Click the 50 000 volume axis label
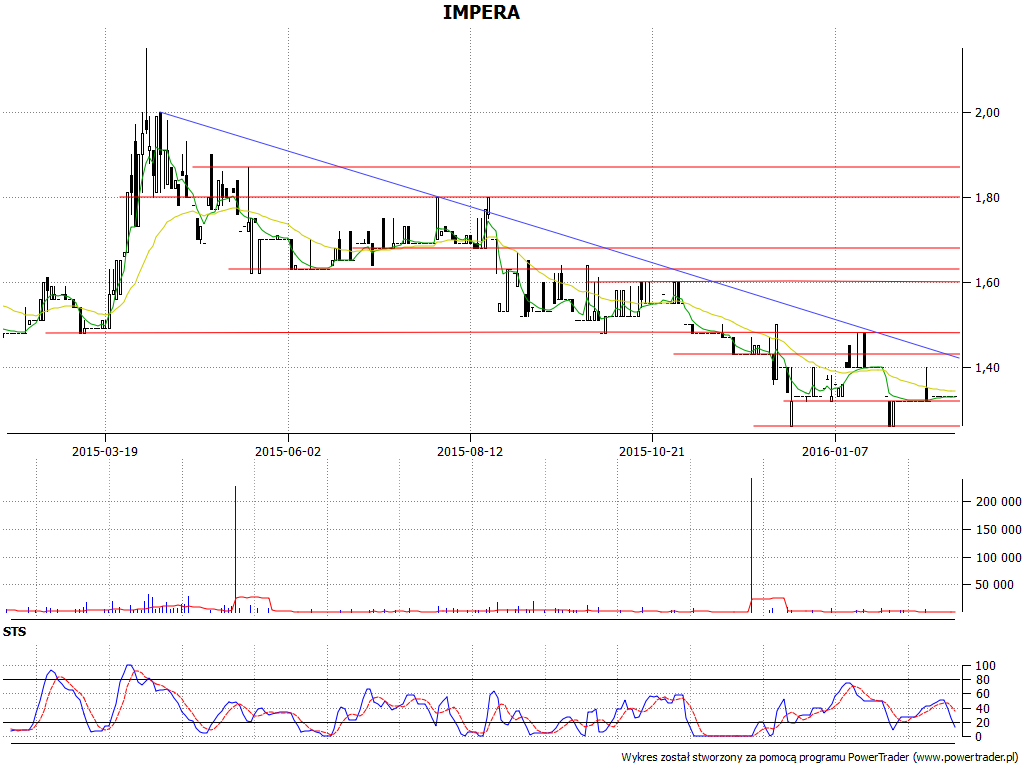 995,584
